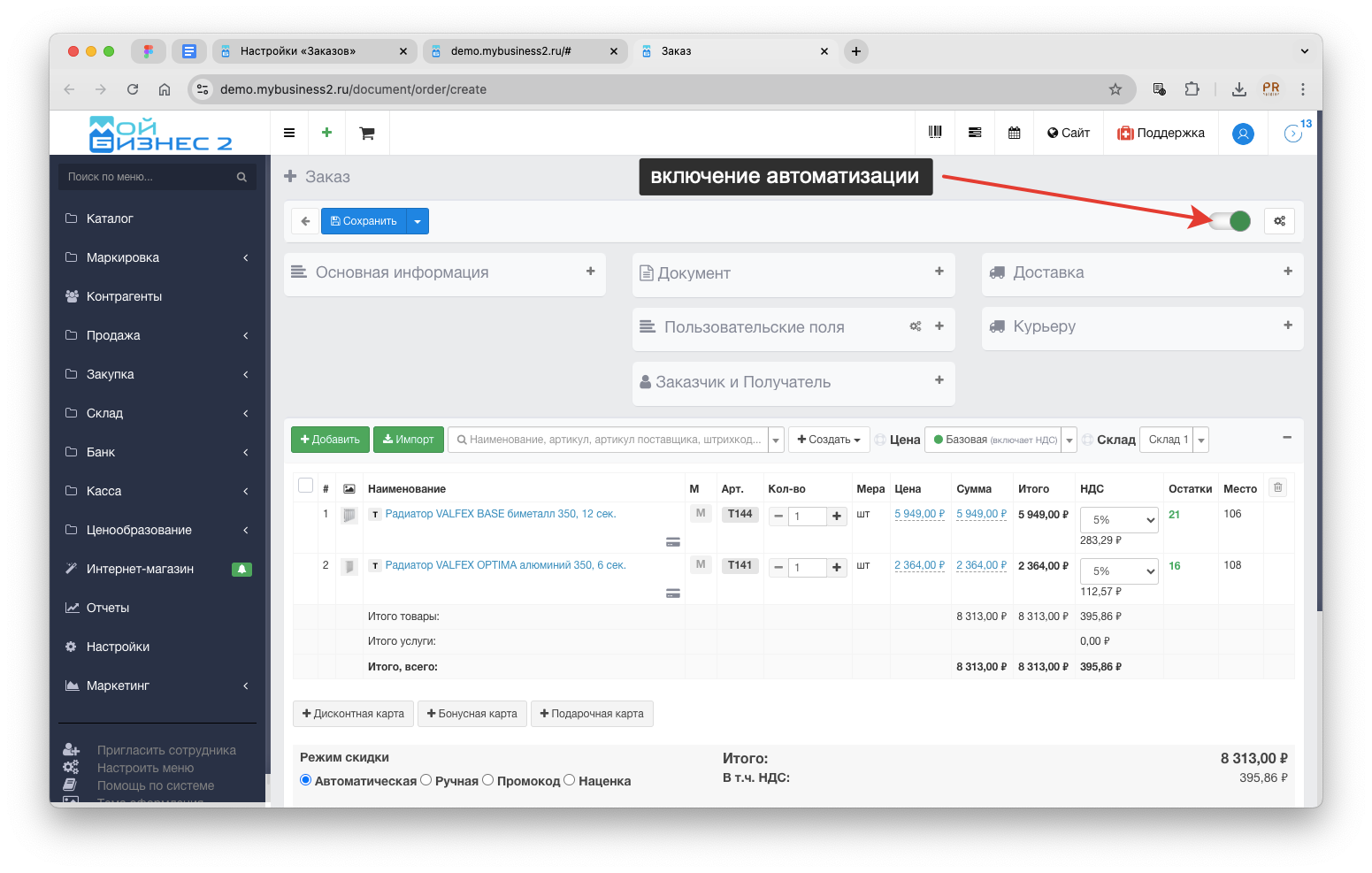Click product thumbnail of Радиатор VALFEX BASE

click(x=349, y=515)
